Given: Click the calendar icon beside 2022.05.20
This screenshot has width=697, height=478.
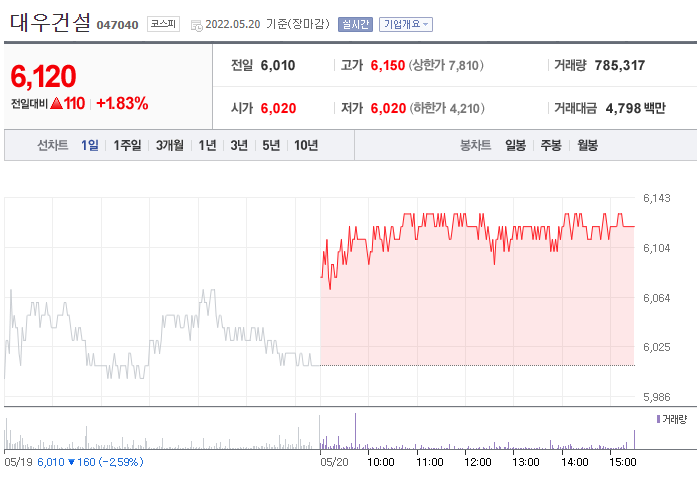Looking at the screenshot, I should 196,26.
